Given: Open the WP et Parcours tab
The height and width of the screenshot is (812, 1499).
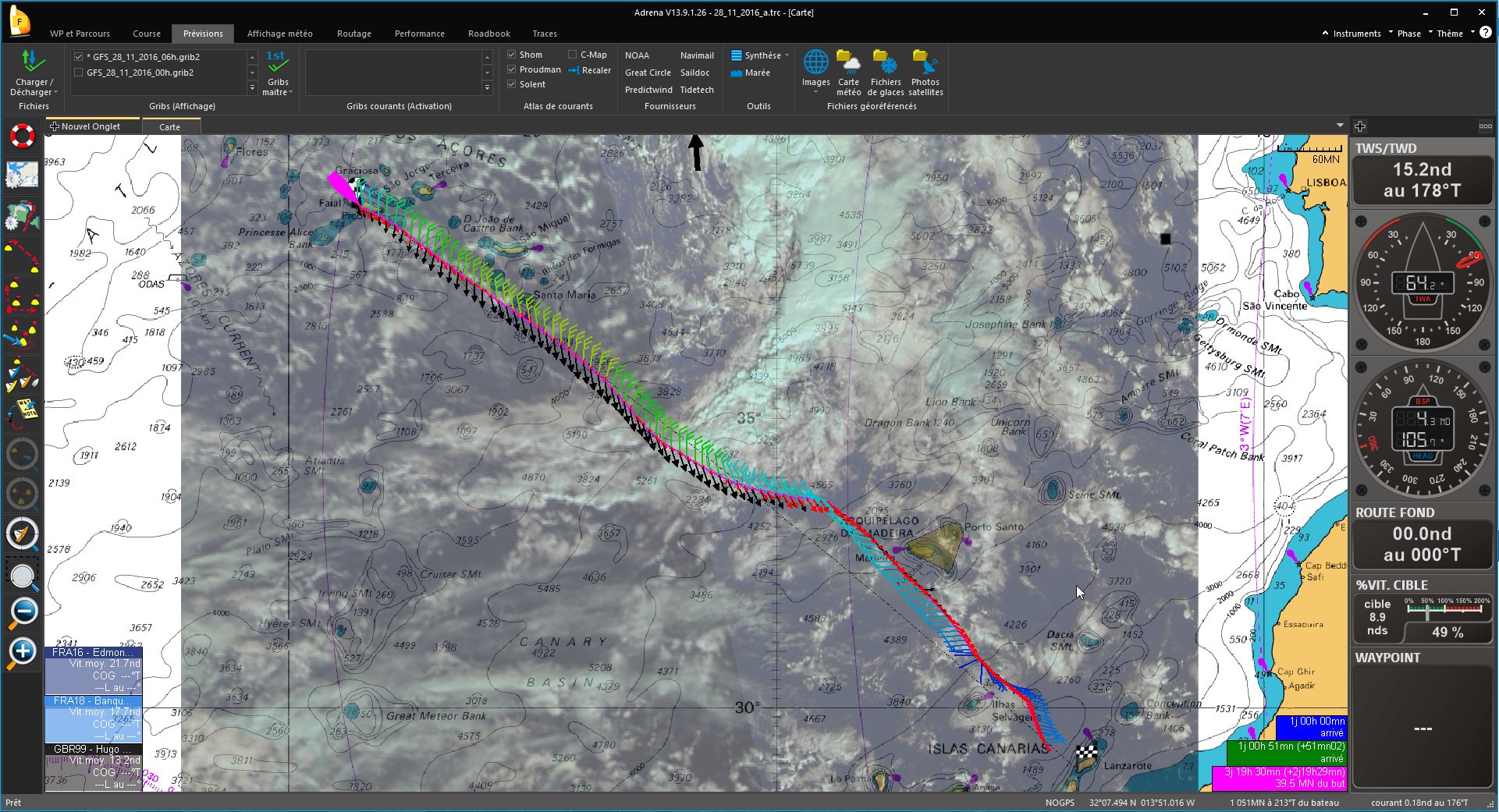Looking at the screenshot, I should coord(80,34).
